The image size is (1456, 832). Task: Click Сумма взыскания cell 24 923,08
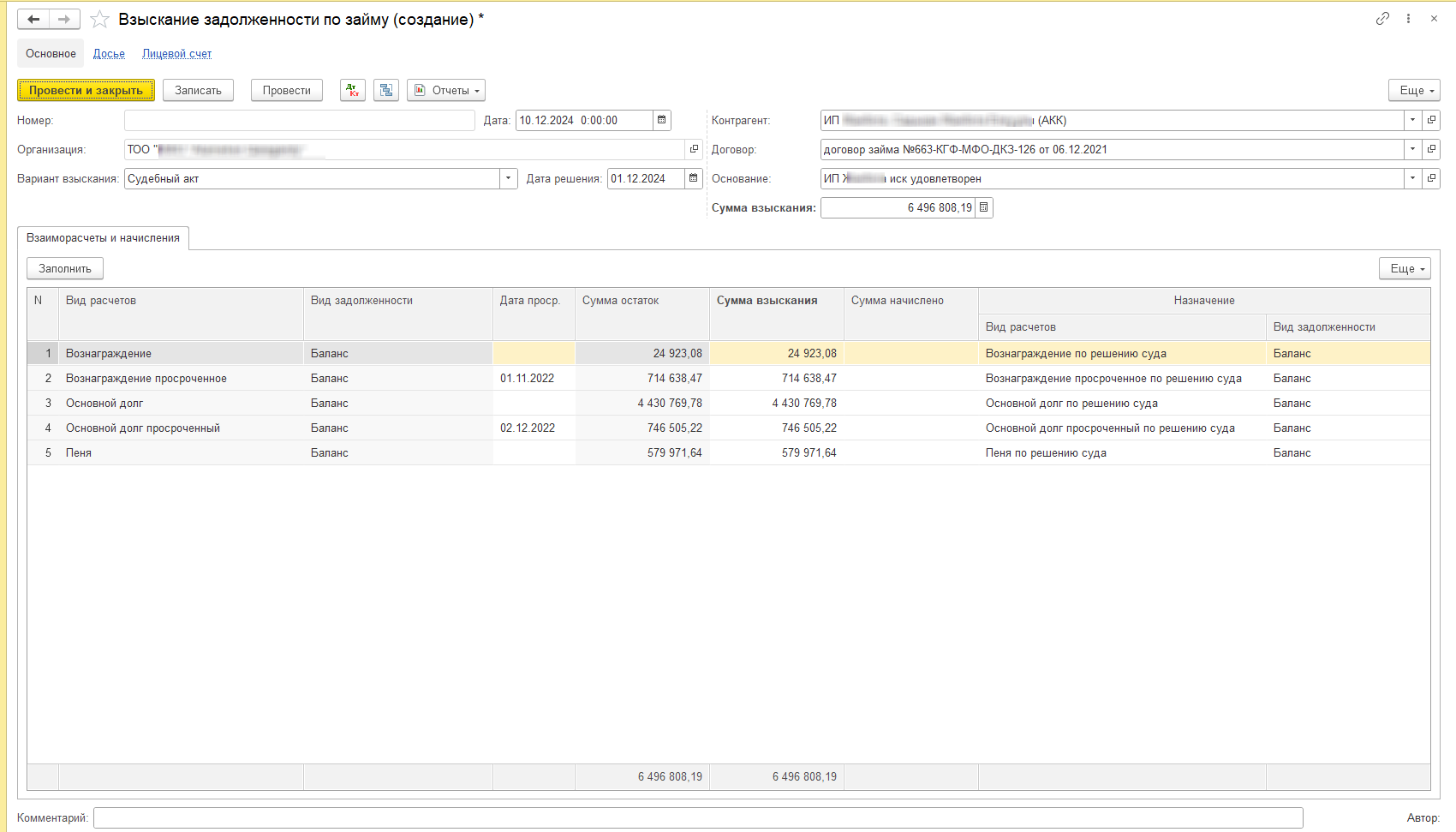(x=777, y=353)
